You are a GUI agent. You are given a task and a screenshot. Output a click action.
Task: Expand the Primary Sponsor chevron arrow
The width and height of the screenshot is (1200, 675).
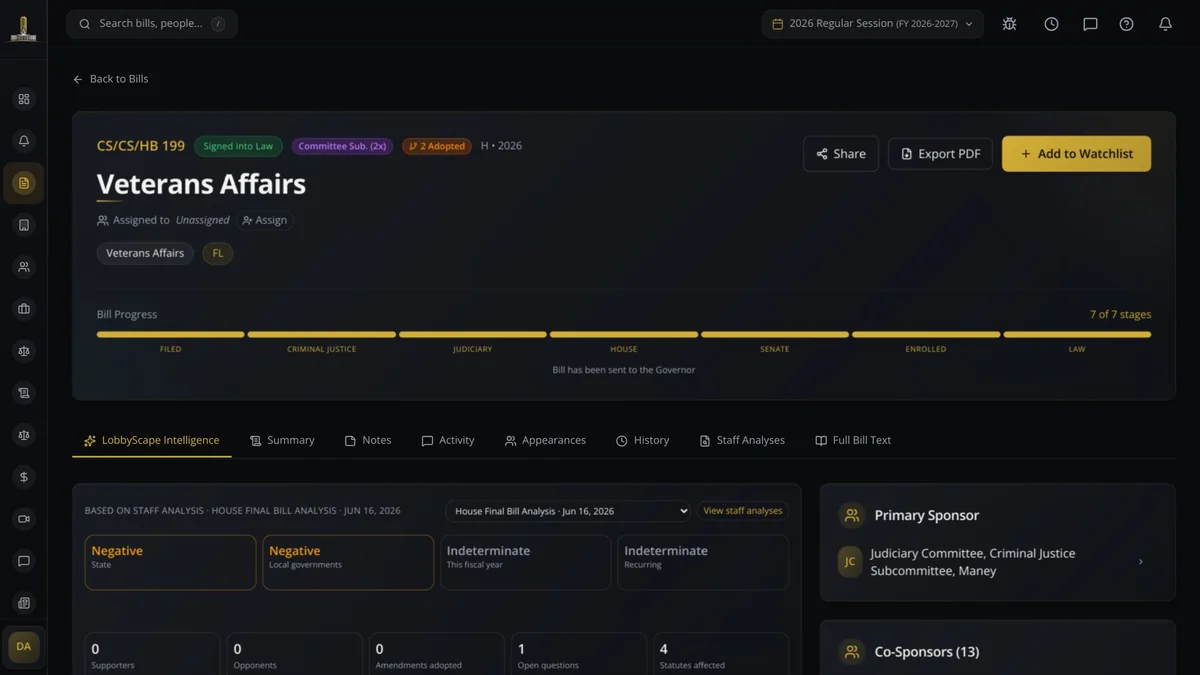[1141, 562]
